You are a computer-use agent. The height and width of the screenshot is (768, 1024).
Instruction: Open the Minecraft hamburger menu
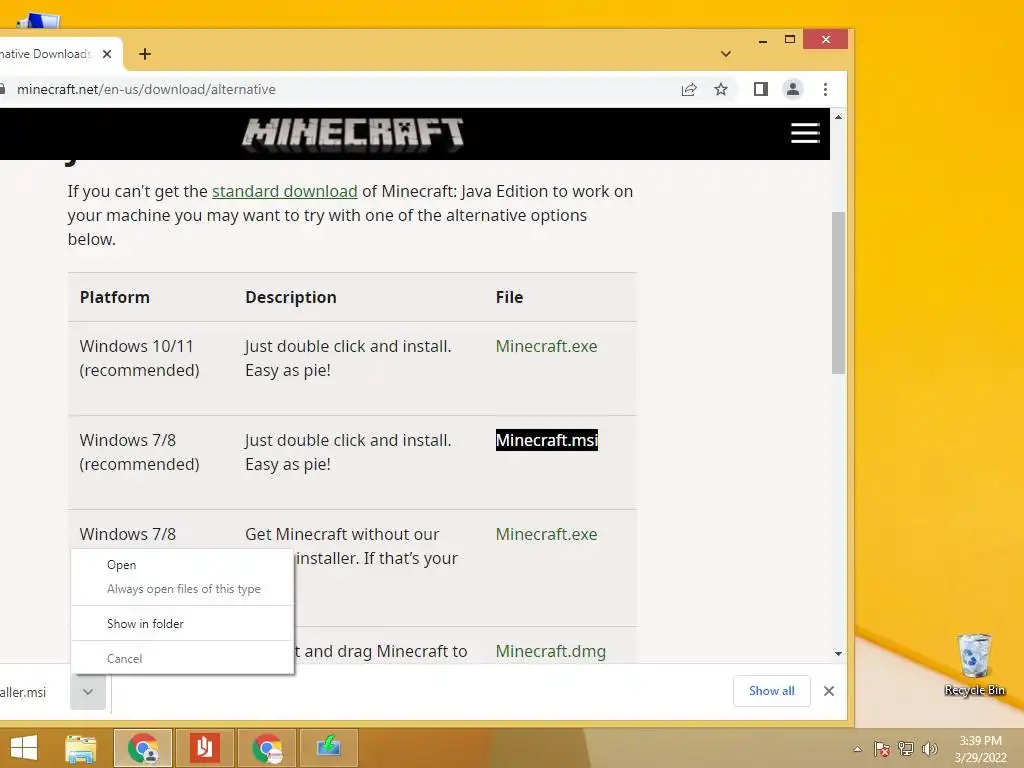(805, 133)
